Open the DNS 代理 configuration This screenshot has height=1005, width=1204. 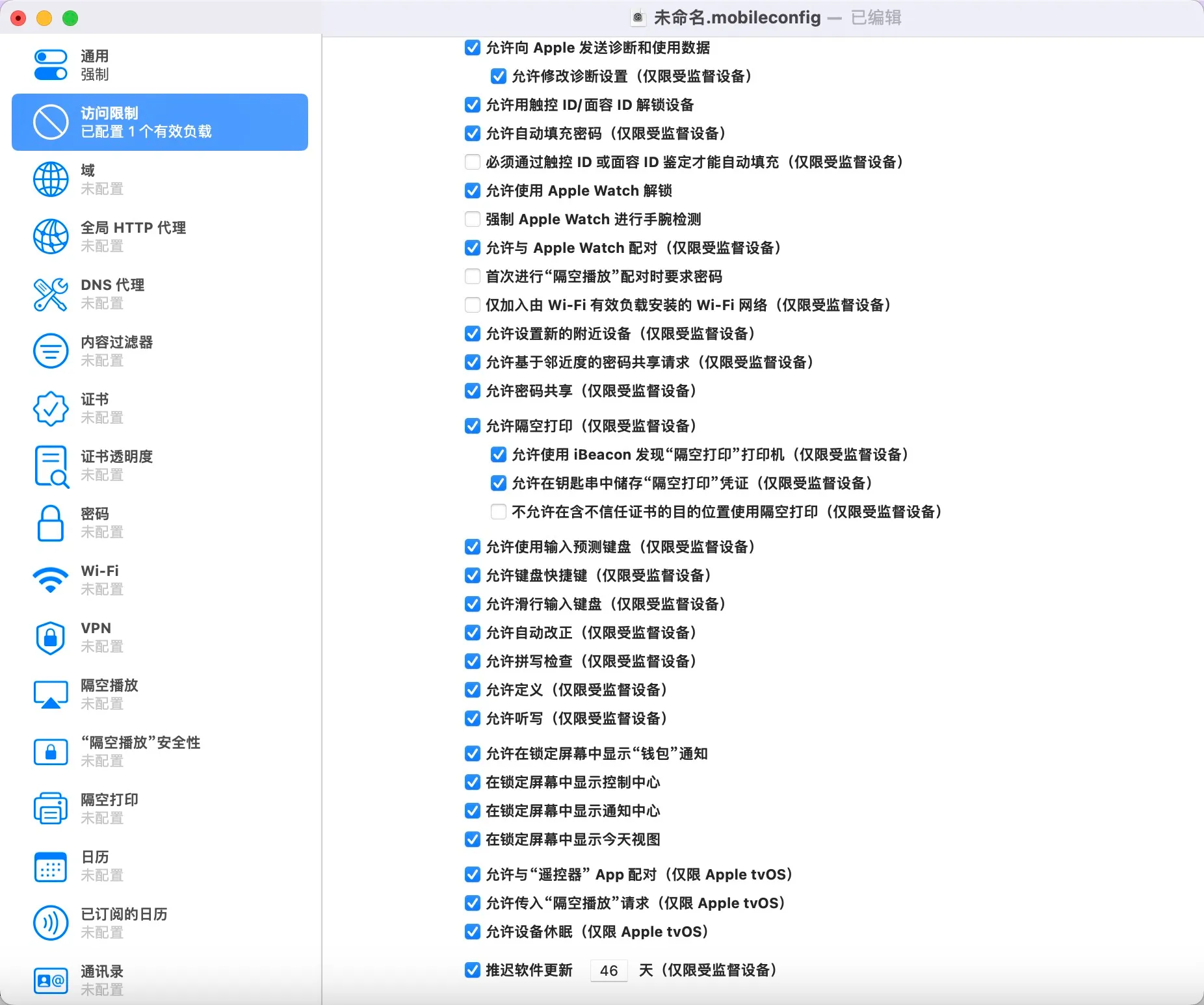click(x=51, y=294)
